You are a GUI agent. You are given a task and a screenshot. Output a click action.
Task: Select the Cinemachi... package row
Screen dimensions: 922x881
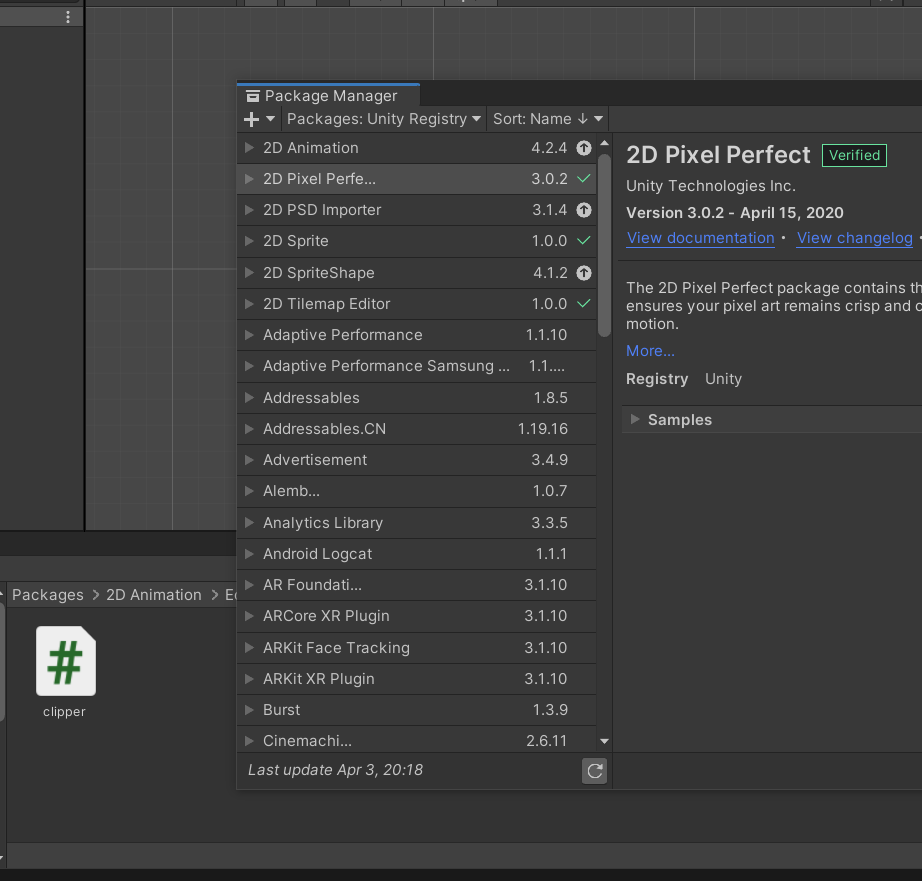tap(416, 741)
